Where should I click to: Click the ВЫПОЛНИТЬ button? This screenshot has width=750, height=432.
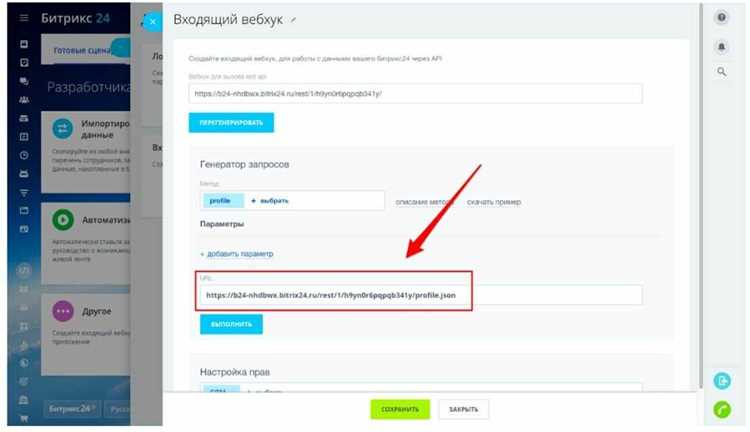pyautogui.click(x=231, y=324)
